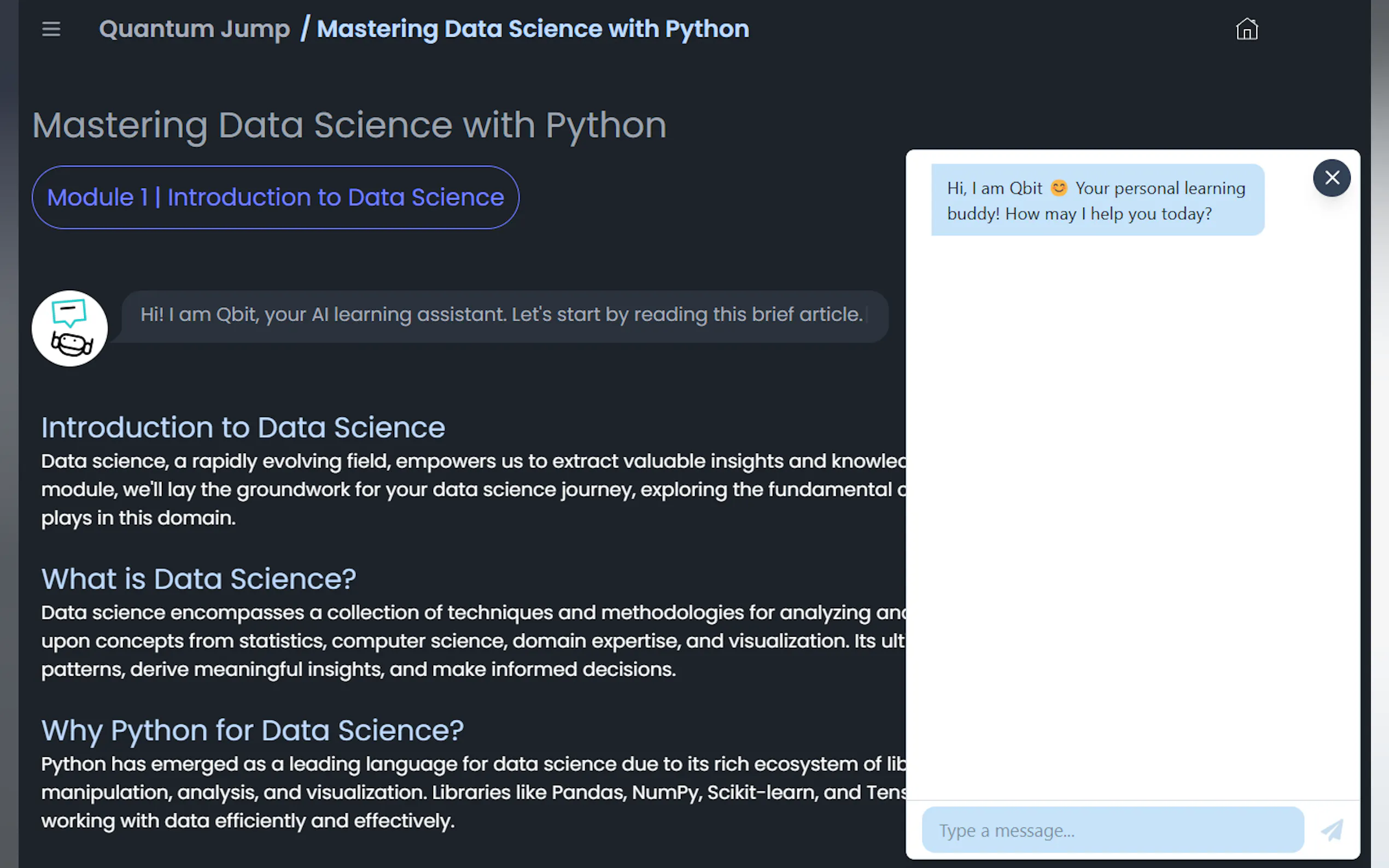The width and height of the screenshot is (1389, 868).
Task: Click paragraph beginning Data science encompasses
Action: coord(459,641)
